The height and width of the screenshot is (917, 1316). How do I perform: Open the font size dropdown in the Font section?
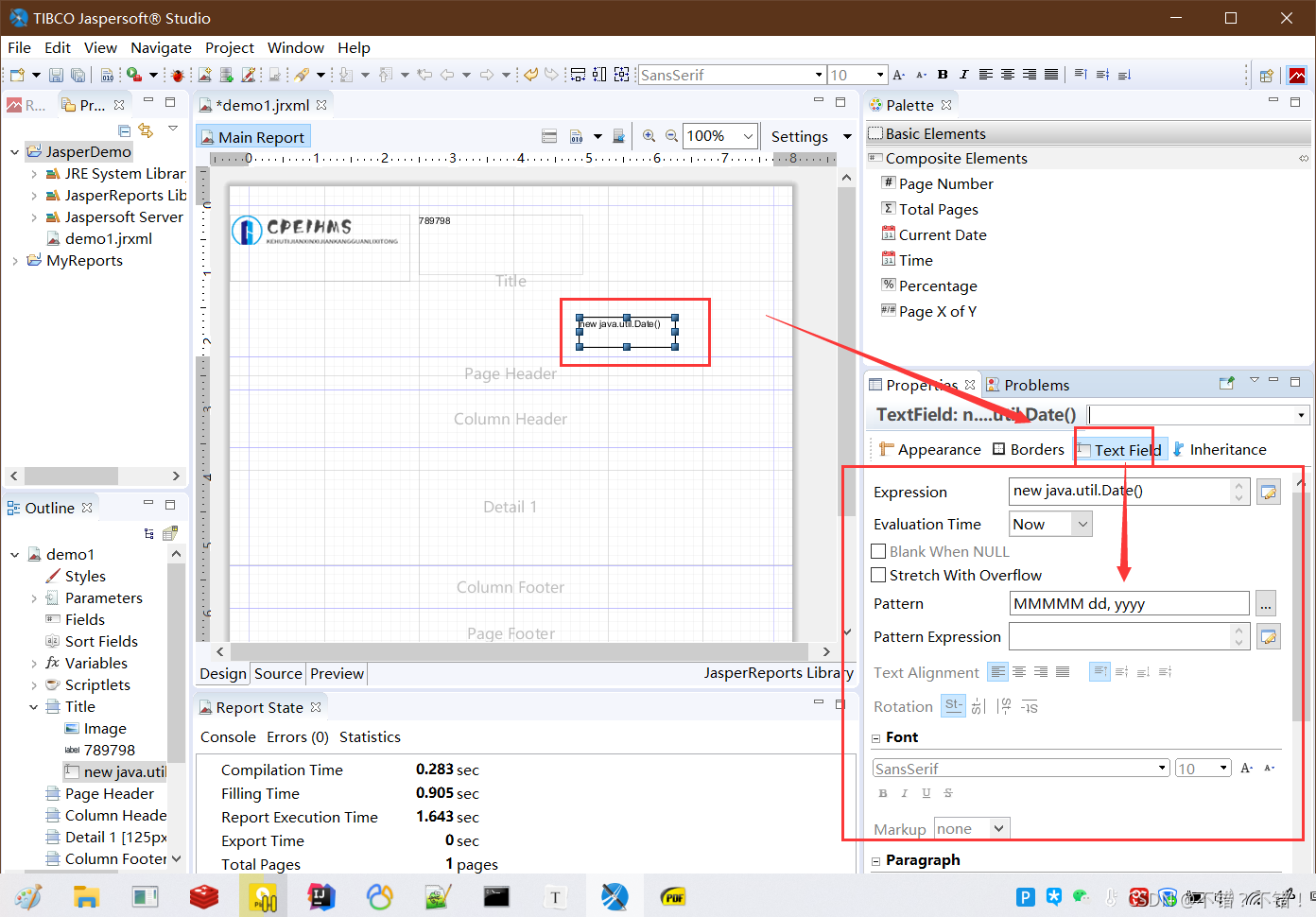(x=1203, y=769)
